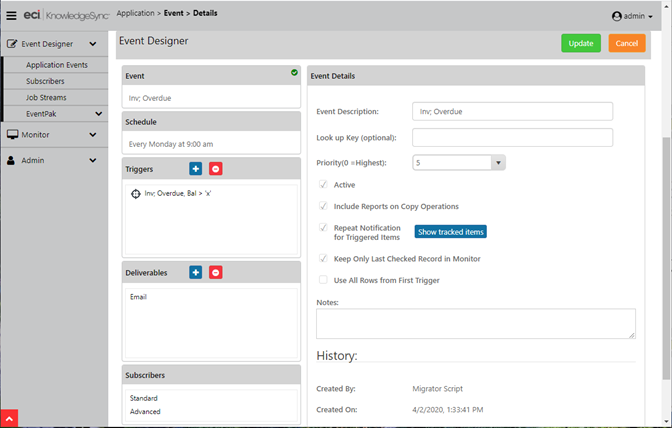
Task: Click the 4/2/2020, 1:33:41 PM timestamp
Action: (448, 410)
